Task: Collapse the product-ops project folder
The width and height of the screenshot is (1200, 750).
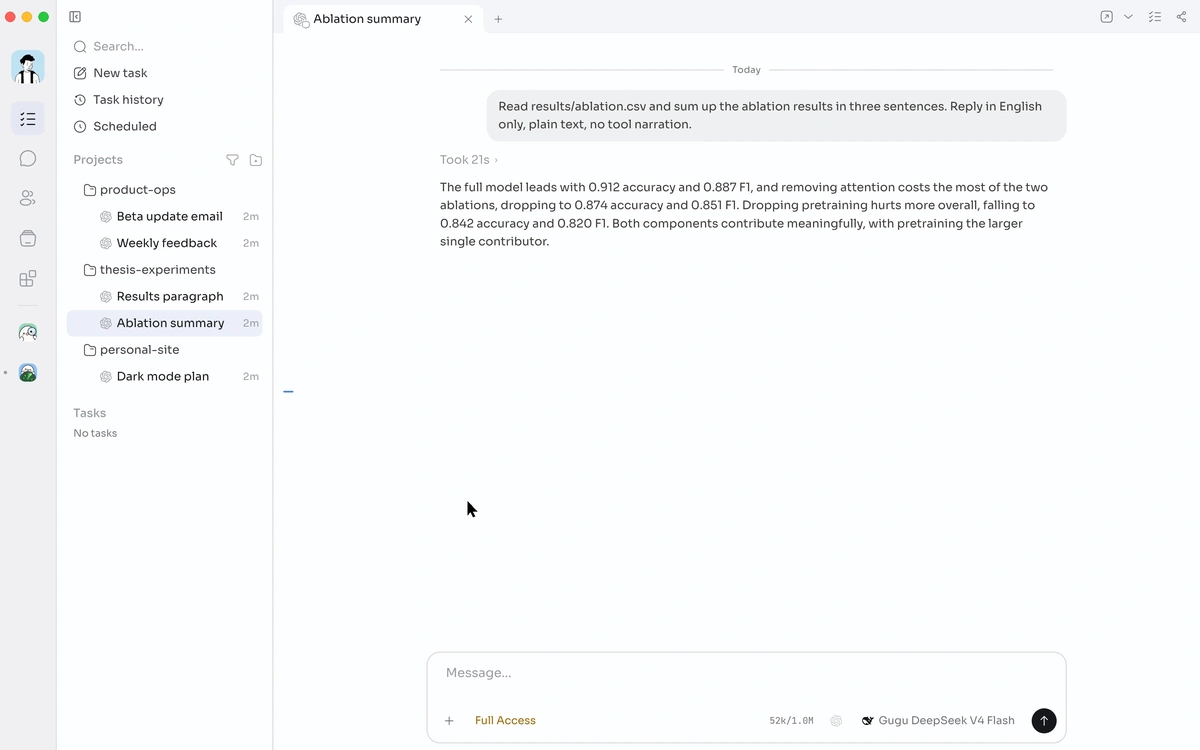Action: tap(165, 190)
